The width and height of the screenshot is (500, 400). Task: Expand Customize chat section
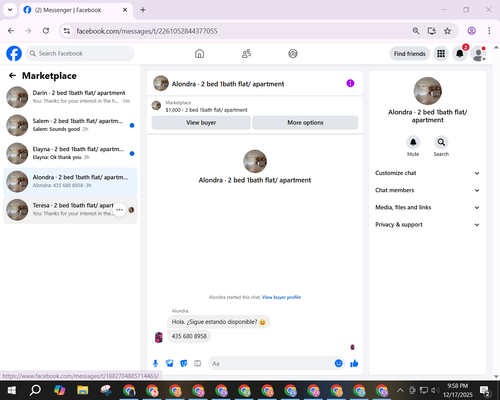tap(427, 173)
